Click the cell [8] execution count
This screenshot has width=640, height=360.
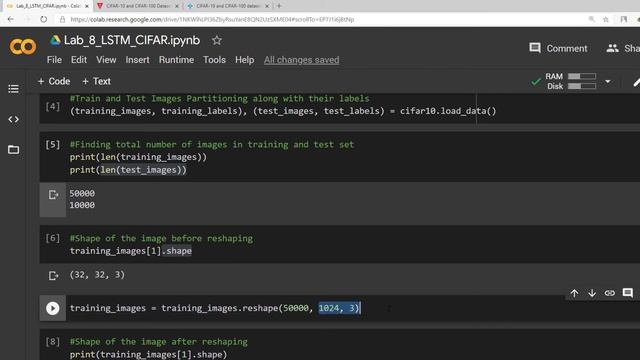[53, 341]
